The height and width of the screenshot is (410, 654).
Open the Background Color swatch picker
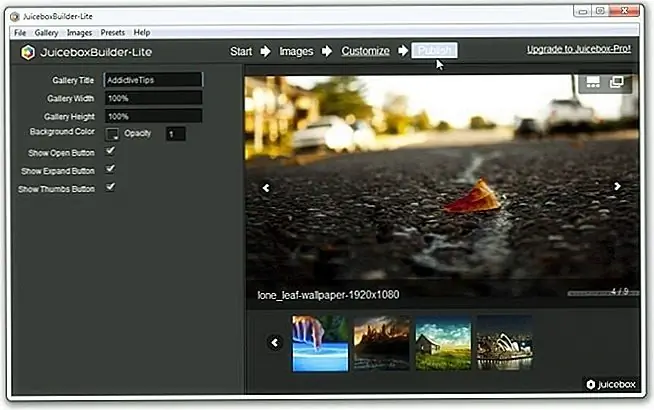(x=112, y=134)
